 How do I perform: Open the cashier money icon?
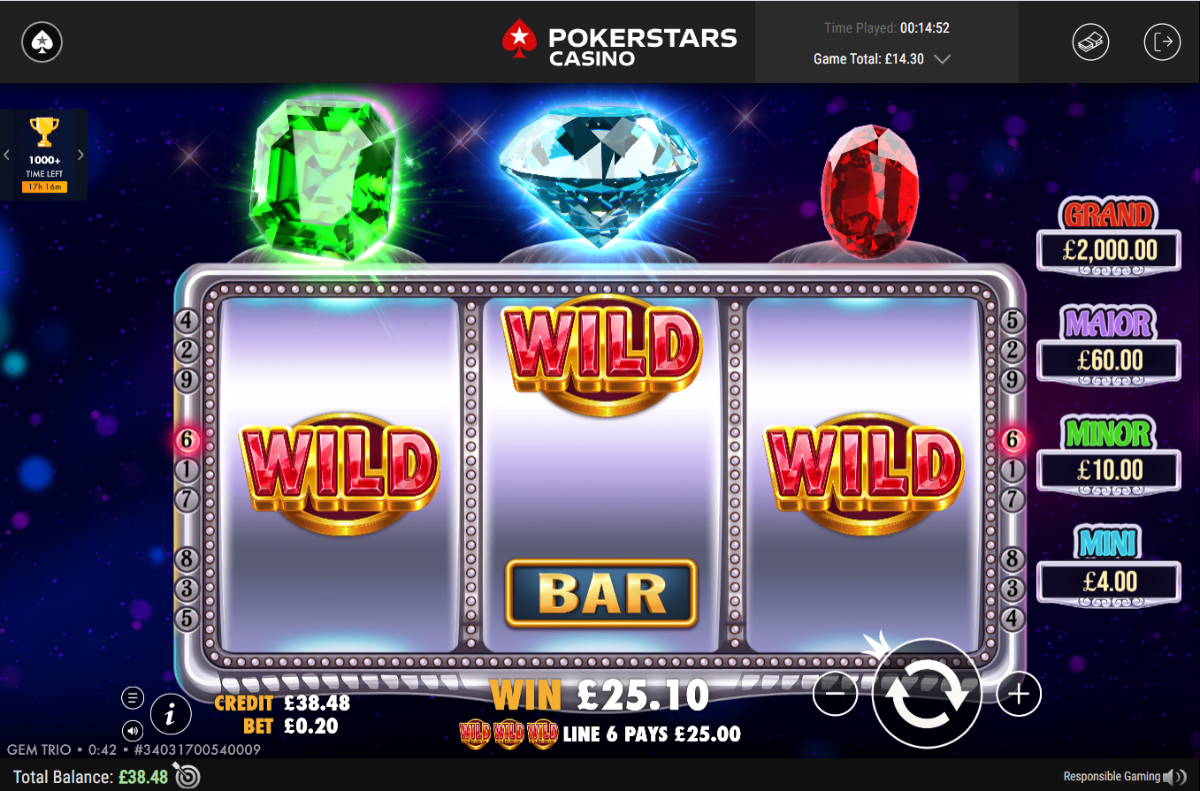coord(1092,42)
